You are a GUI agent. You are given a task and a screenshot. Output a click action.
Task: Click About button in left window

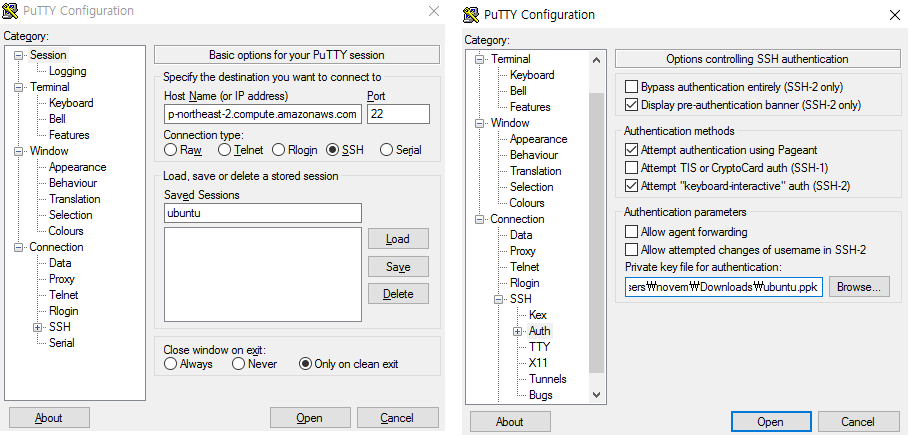pos(49,418)
